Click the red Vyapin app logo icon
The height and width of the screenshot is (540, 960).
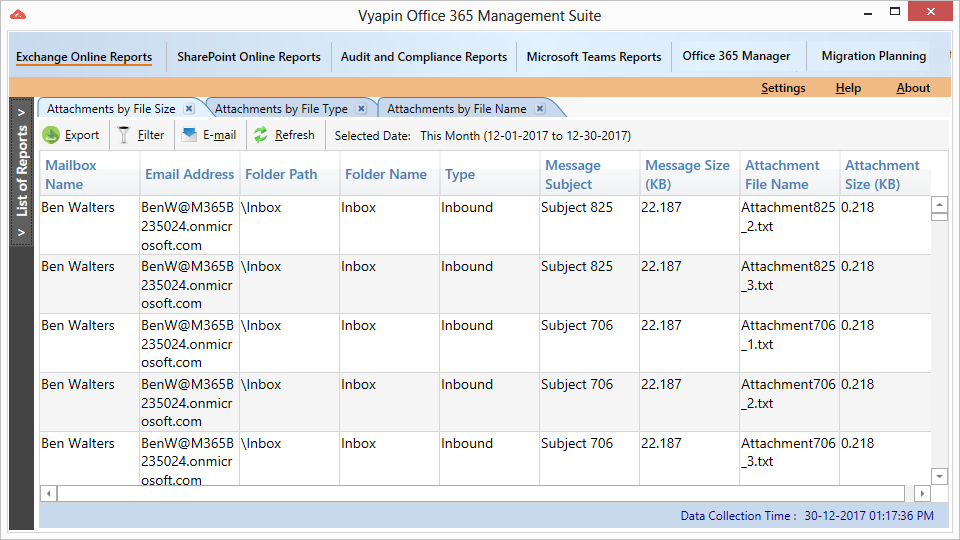click(x=18, y=14)
